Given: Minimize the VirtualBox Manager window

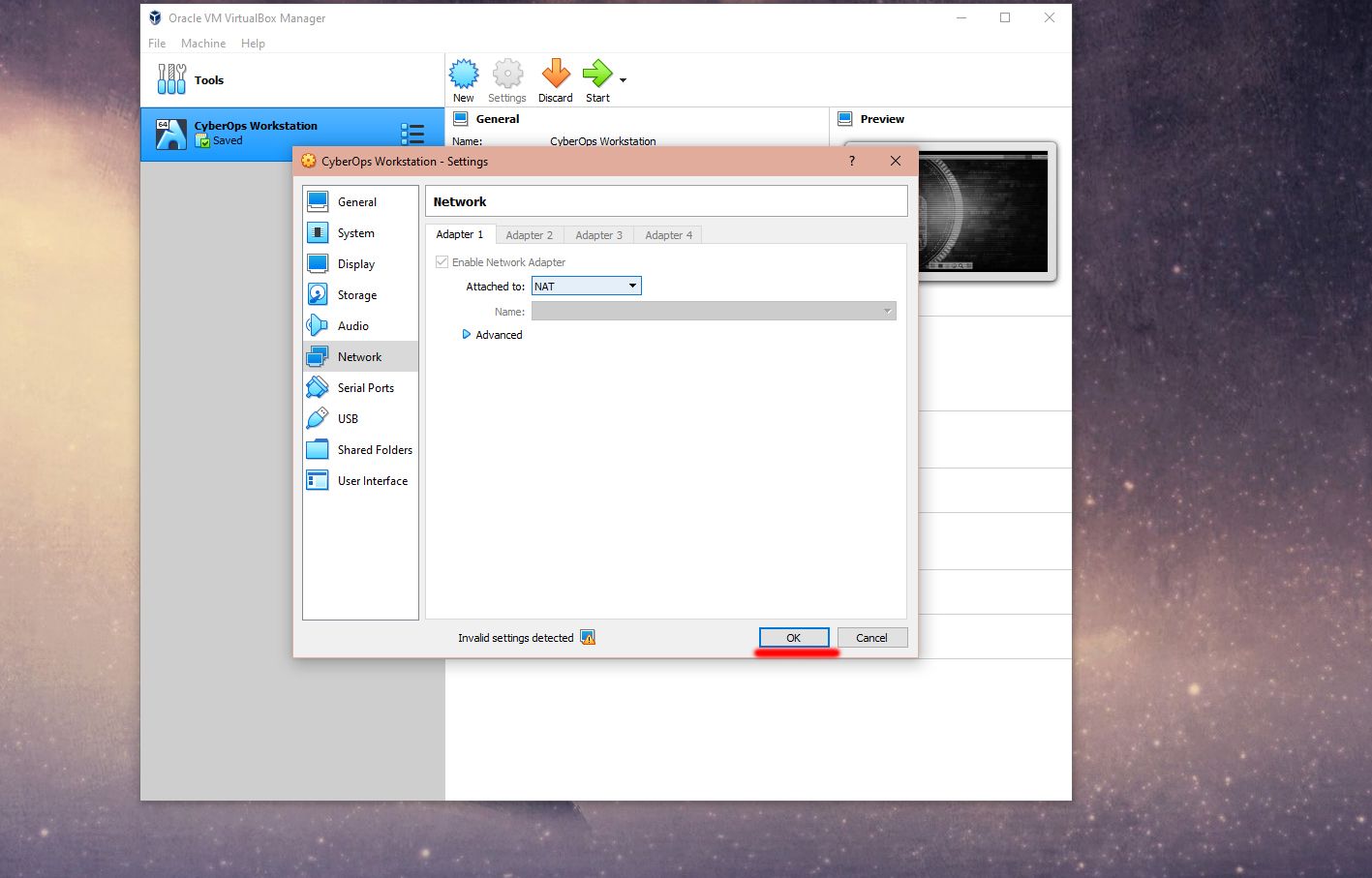Looking at the screenshot, I should tap(961, 17).
